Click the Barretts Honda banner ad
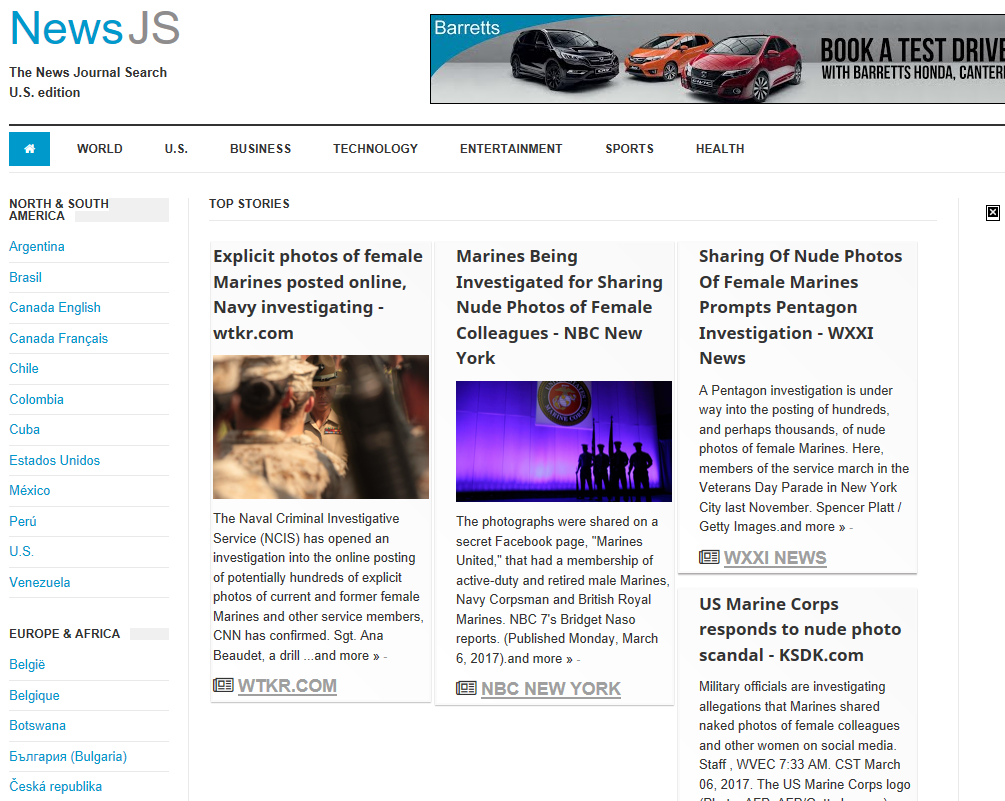The width and height of the screenshot is (1005, 801). pyautogui.click(x=717, y=59)
